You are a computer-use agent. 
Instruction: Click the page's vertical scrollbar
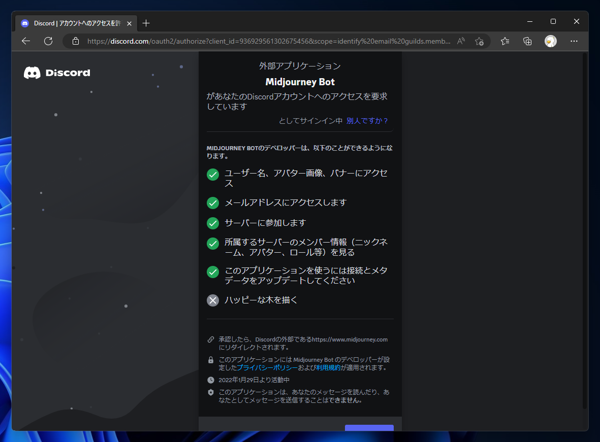click(x=584, y=231)
